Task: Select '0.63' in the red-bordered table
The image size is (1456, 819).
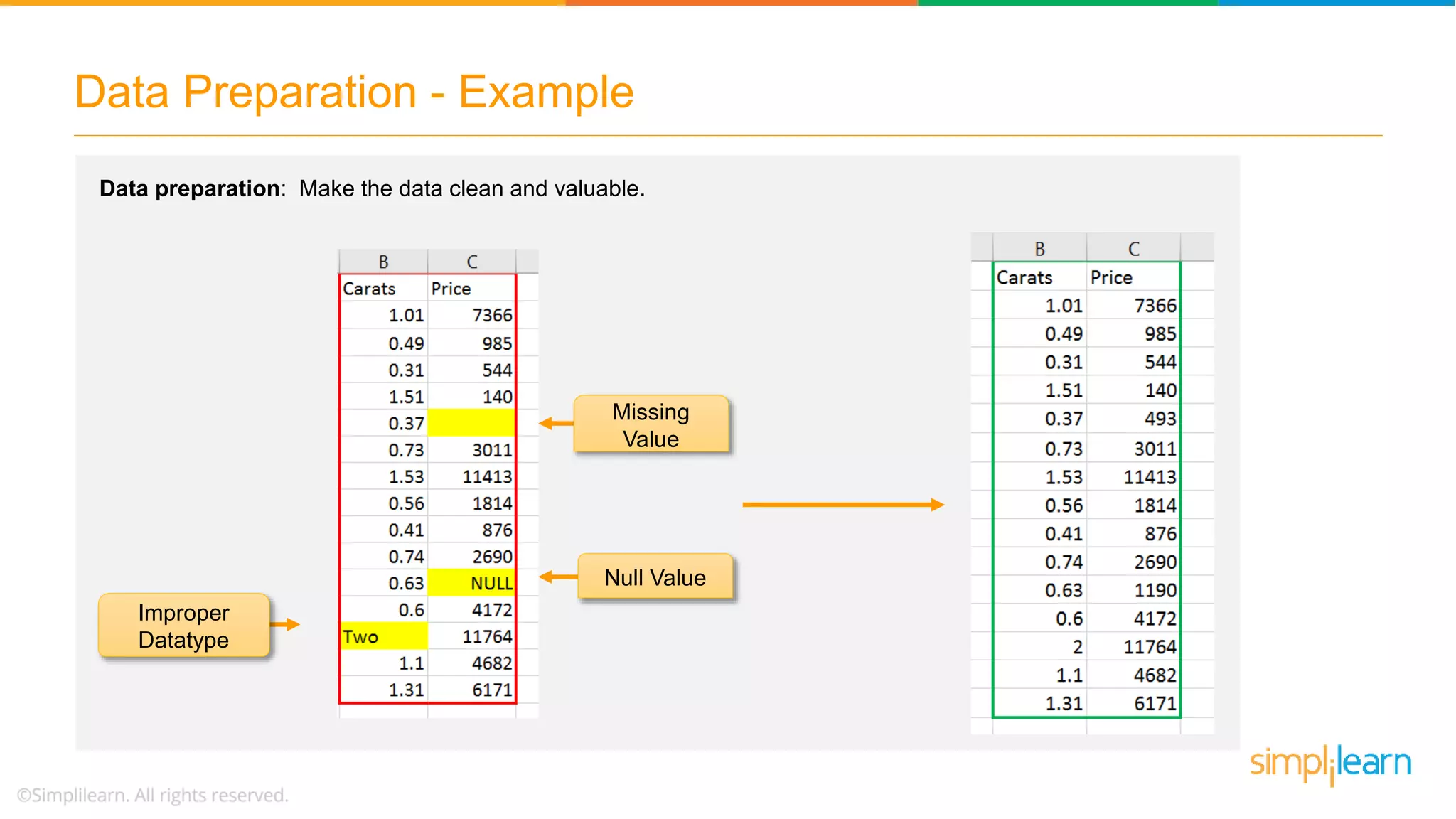Action: pyautogui.click(x=384, y=583)
